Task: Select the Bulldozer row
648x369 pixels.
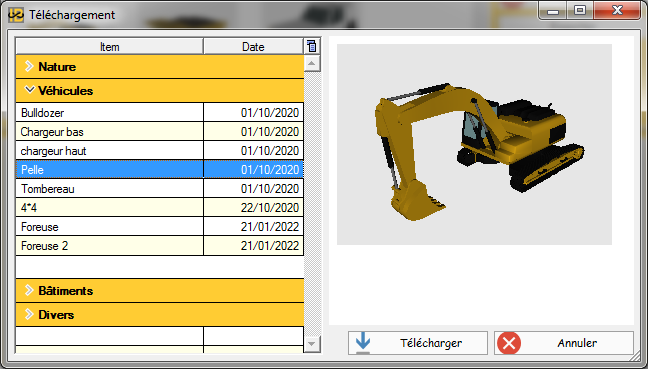Action: click(160, 112)
